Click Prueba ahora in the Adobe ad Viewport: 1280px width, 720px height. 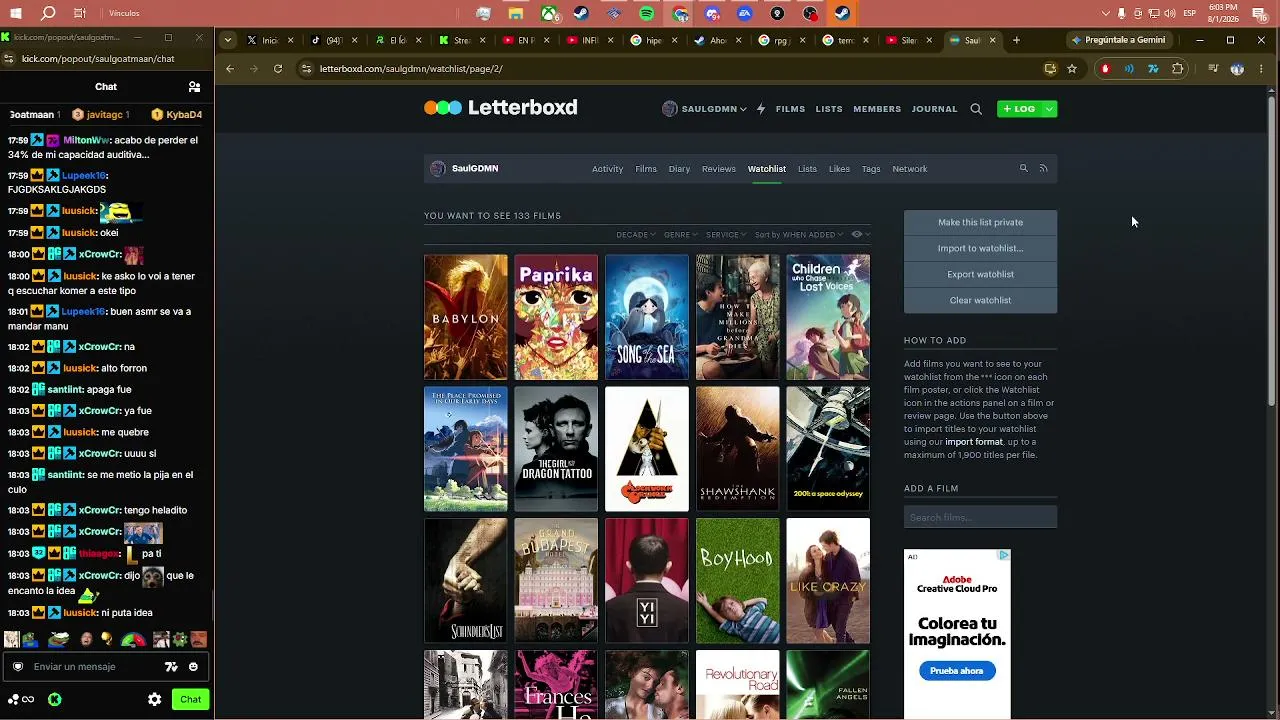coord(957,671)
